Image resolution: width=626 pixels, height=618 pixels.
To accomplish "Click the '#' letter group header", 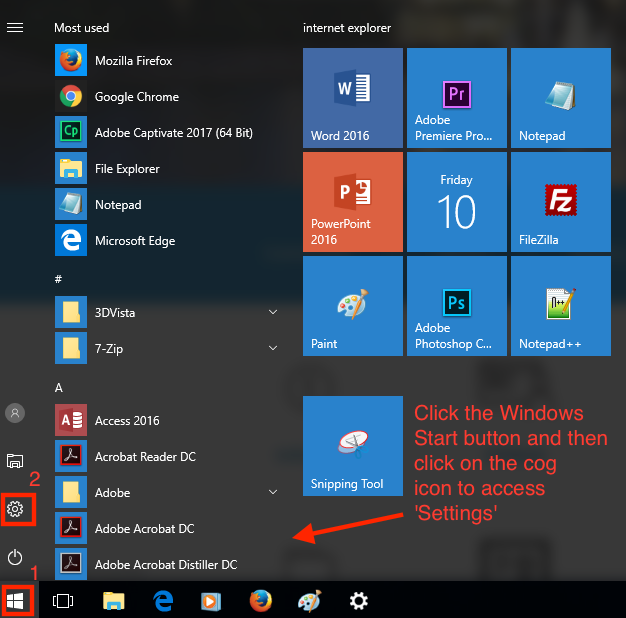I will tap(58, 279).
